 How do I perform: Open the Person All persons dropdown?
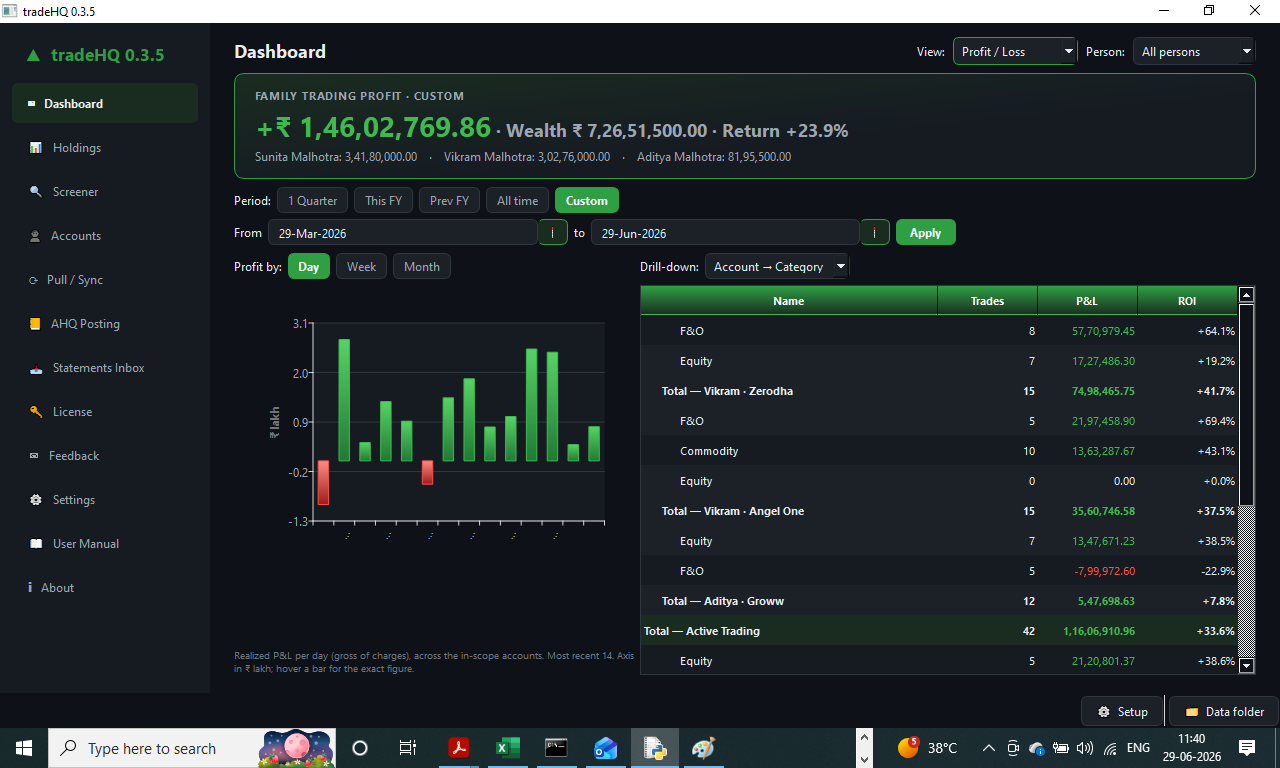click(1194, 52)
